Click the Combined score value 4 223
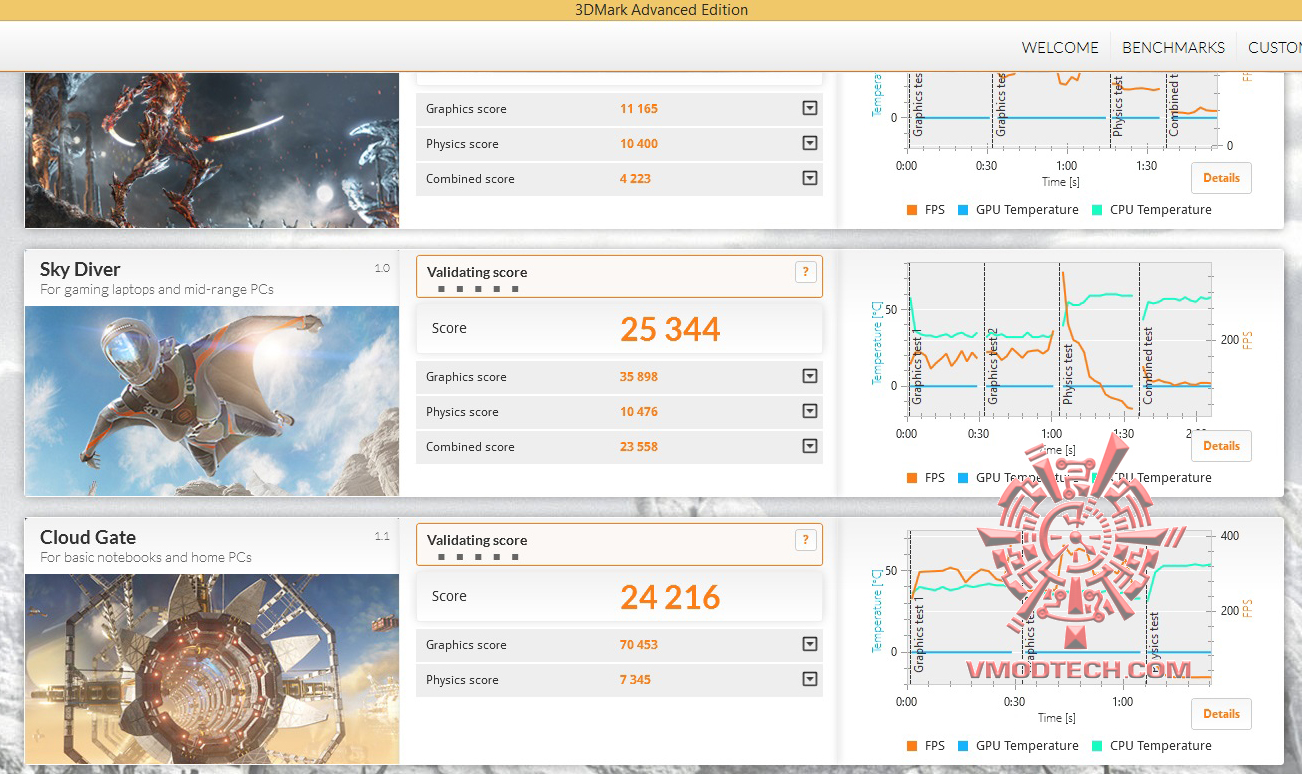The width and height of the screenshot is (1302, 774). (635, 179)
